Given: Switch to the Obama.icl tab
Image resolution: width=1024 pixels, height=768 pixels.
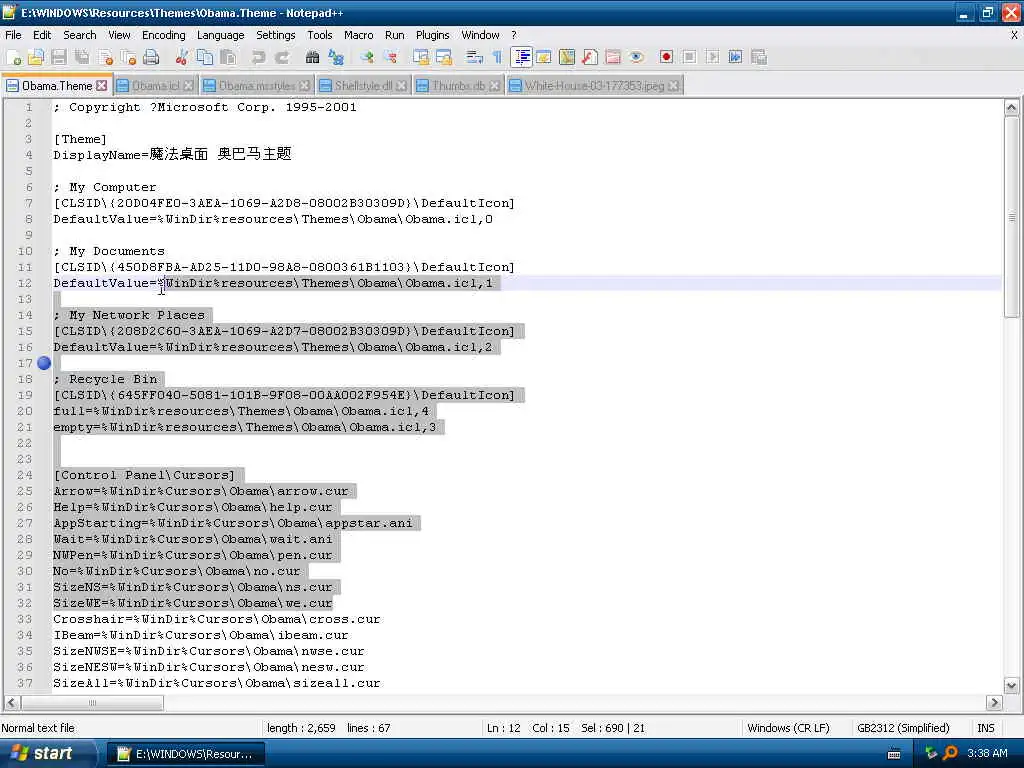Looking at the screenshot, I should 155,86.
